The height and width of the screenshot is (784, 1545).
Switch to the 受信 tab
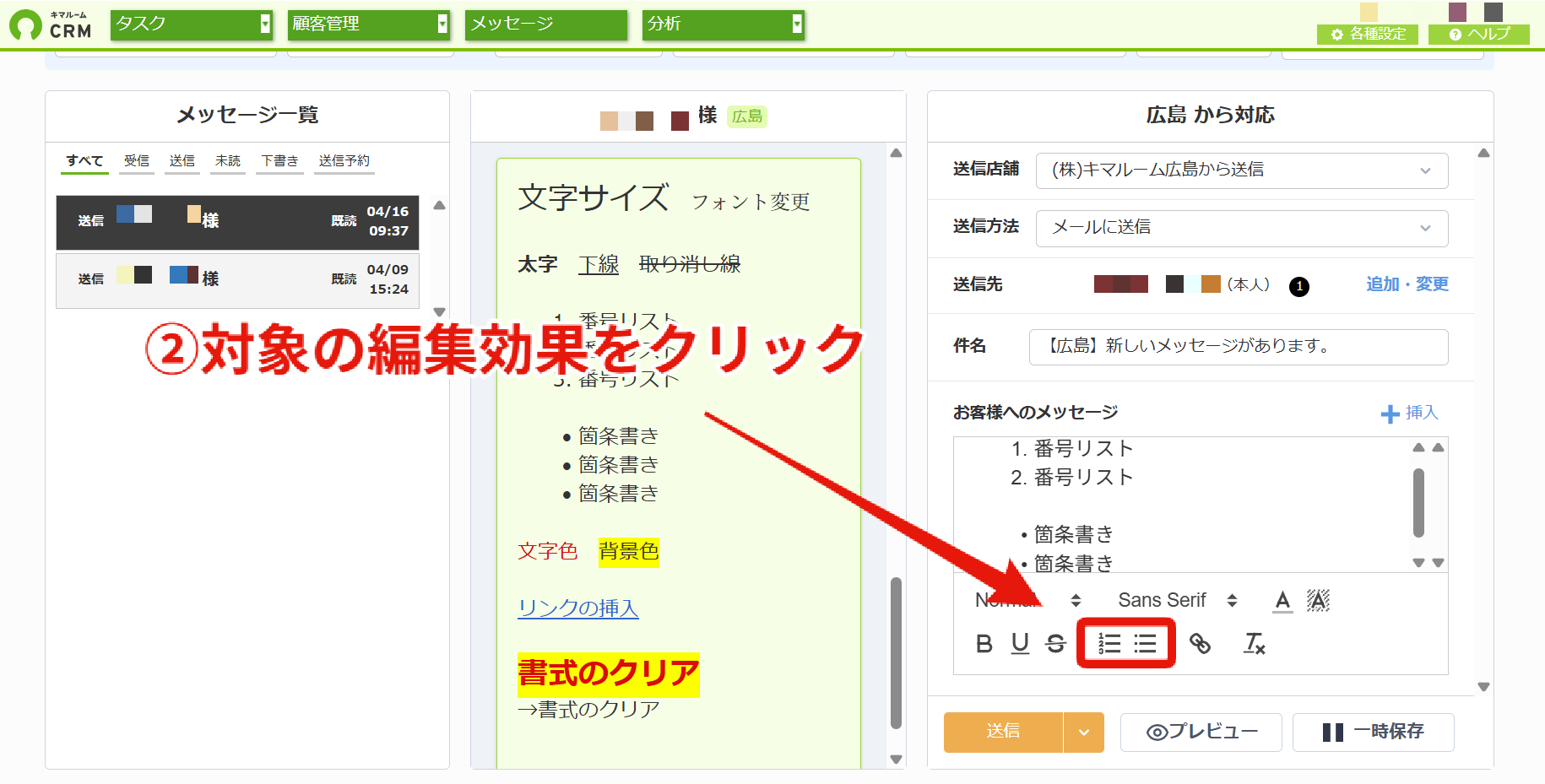pyautogui.click(x=137, y=160)
